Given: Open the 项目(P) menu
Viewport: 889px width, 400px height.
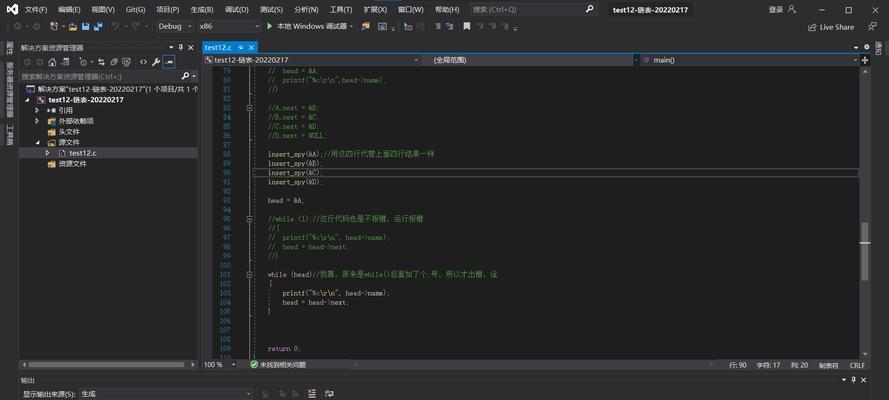Looking at the screenshot, I should 167,10.
